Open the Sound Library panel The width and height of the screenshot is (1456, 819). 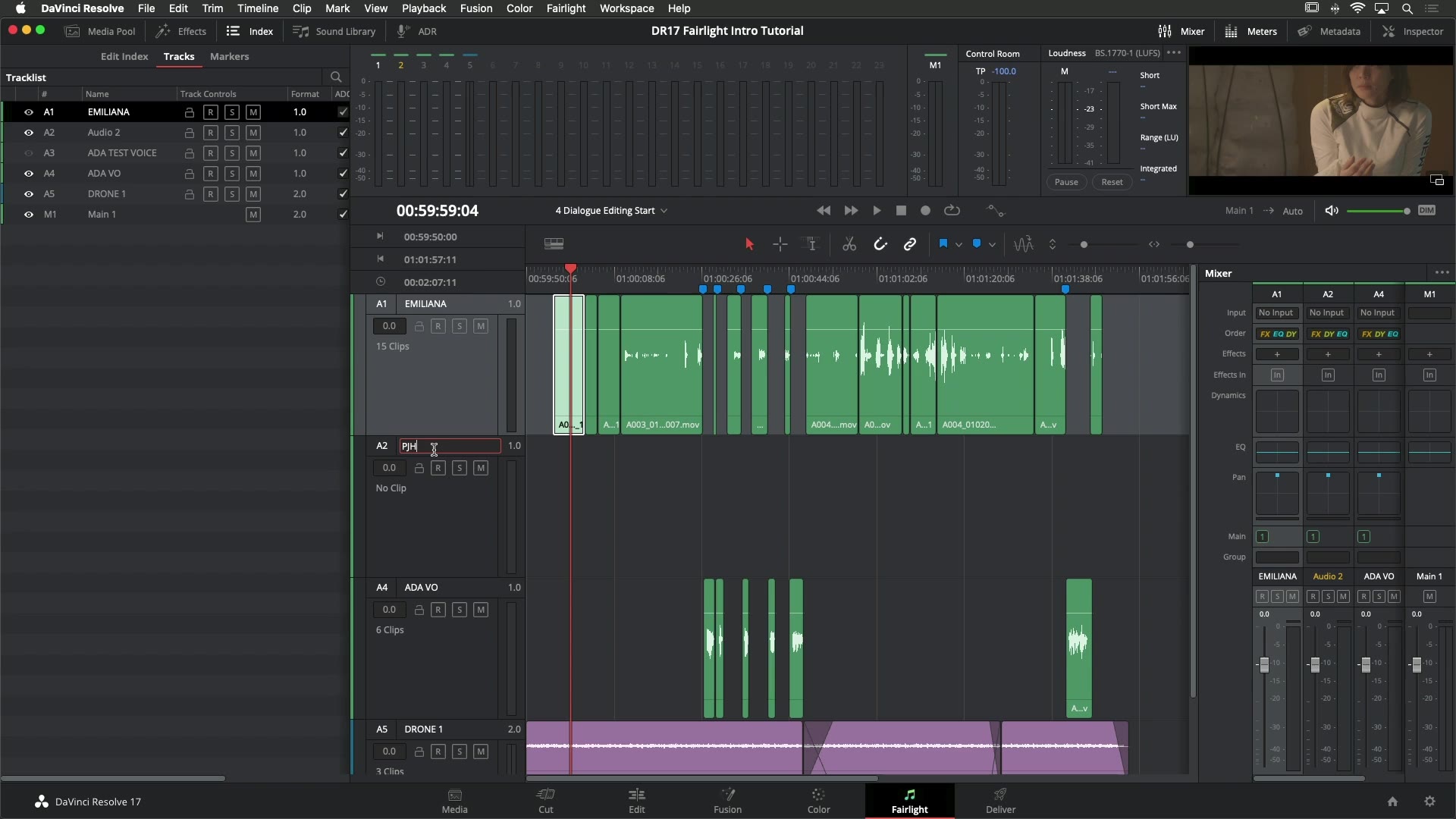coord(334,31)
